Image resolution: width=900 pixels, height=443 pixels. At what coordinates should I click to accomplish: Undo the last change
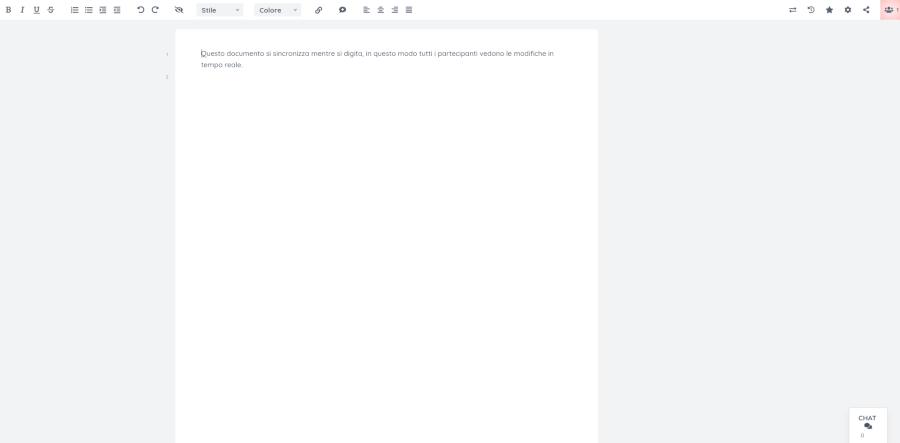141,10
